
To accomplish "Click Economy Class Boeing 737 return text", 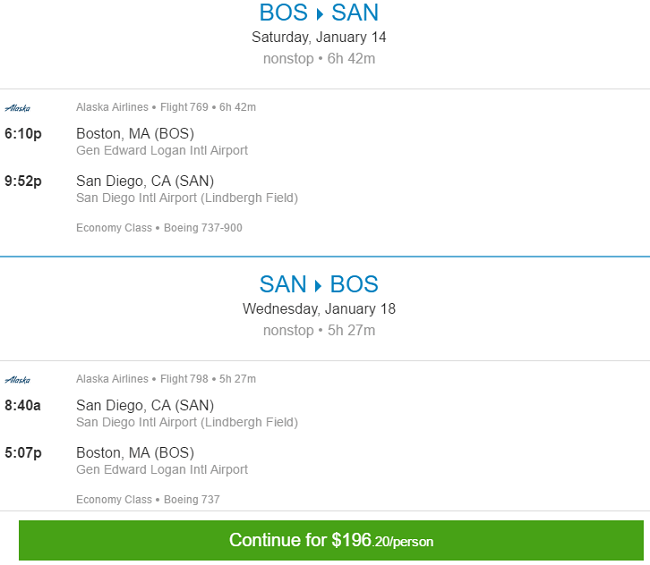I will 148,500.
